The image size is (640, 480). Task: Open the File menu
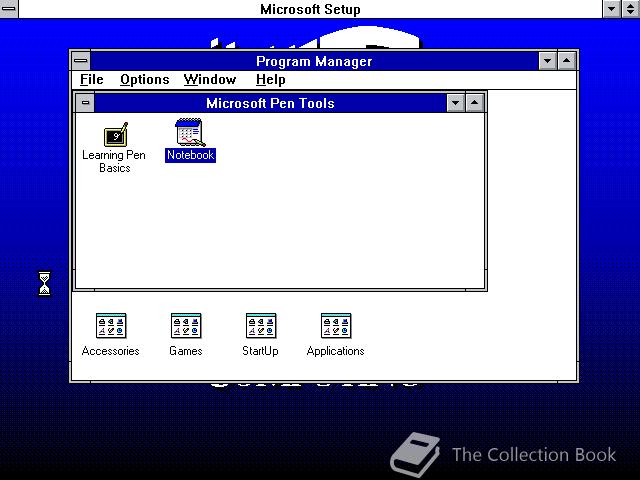tap(91, 80)
